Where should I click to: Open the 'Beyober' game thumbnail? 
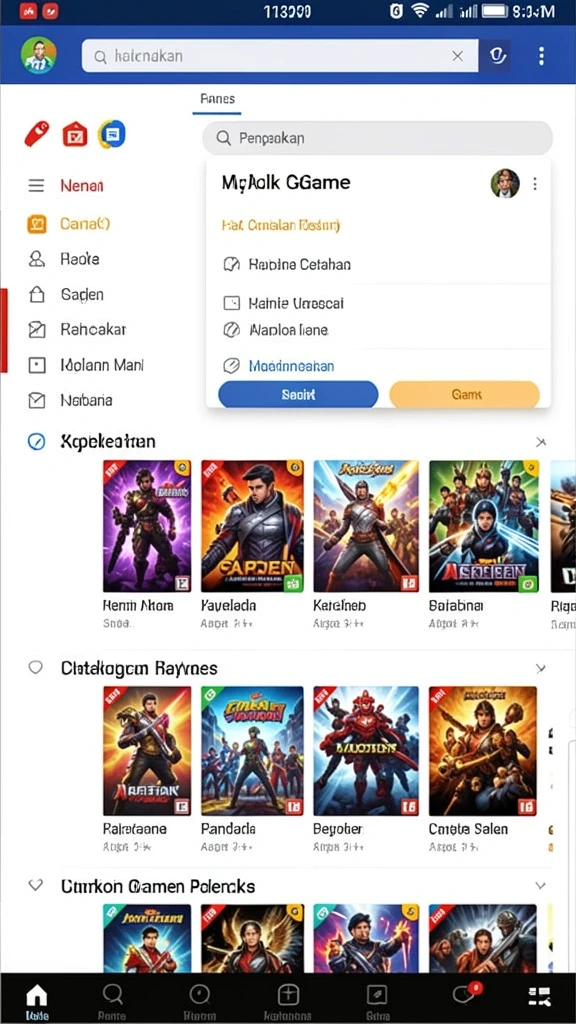click(x=366, y=751)
